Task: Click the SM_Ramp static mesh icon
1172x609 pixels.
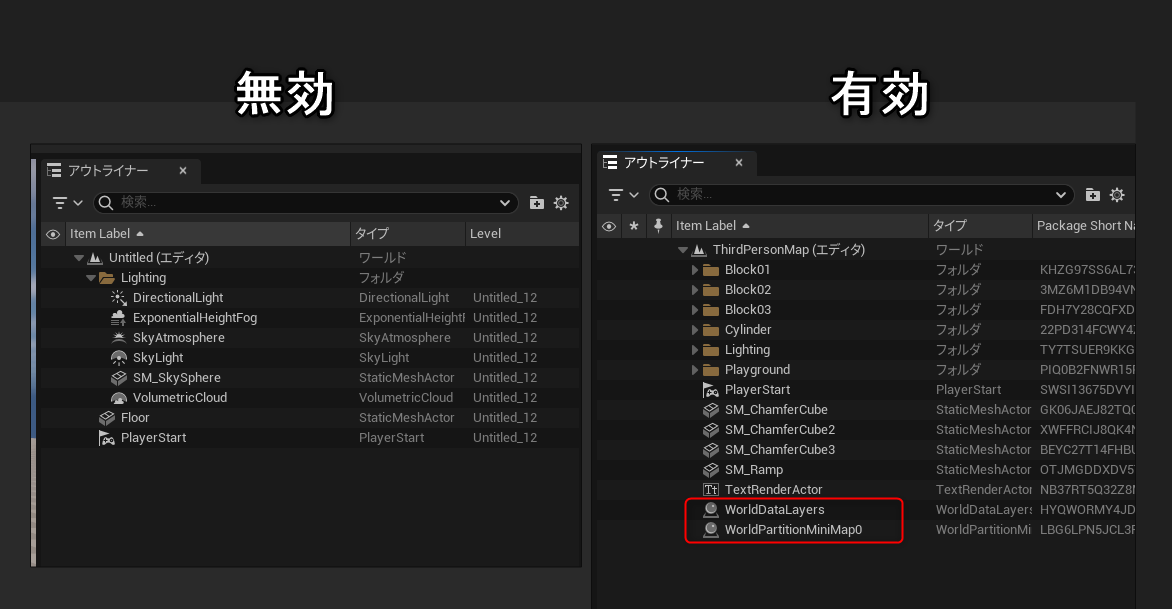Action: click(709, 469)
